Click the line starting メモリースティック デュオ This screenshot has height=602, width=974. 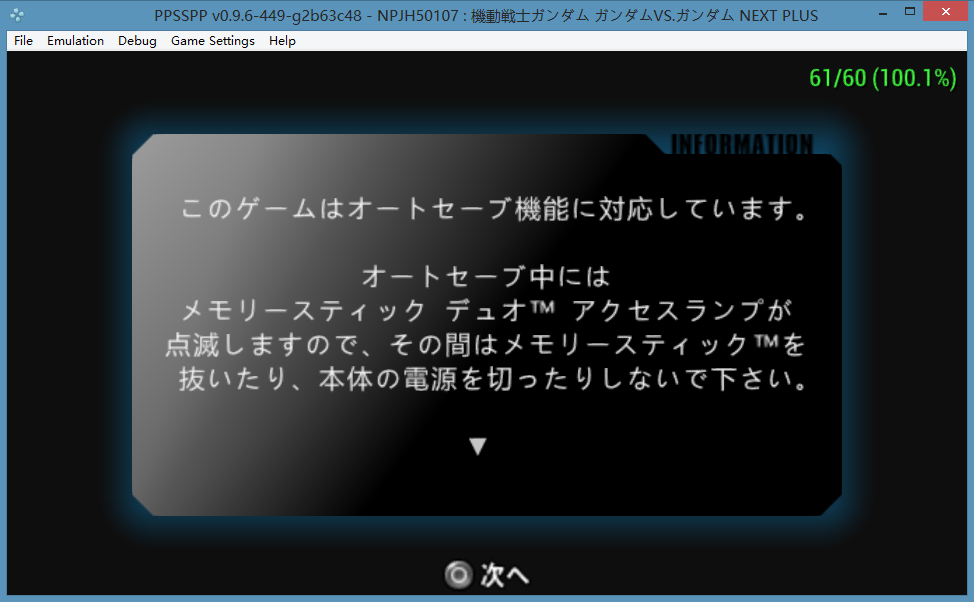pyautogui.click(x=486, y=310)
